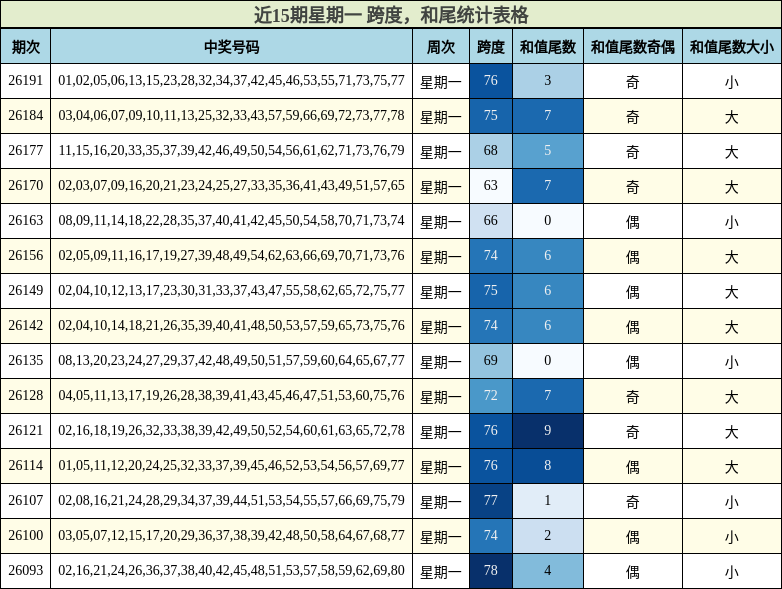This screenshot has height=589, width=782.
Task: Click winning numbers starting 11,15,16,20
Action: tap(231, 151)
